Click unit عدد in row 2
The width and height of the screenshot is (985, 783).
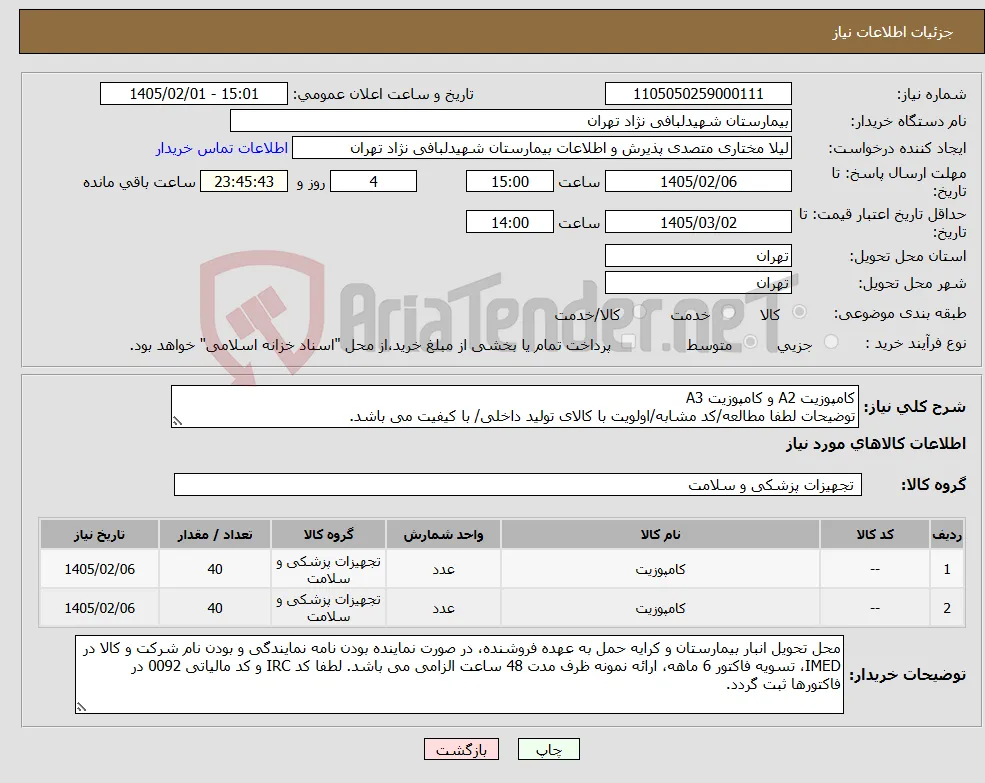pyautogui.click(x=444, y=608)
